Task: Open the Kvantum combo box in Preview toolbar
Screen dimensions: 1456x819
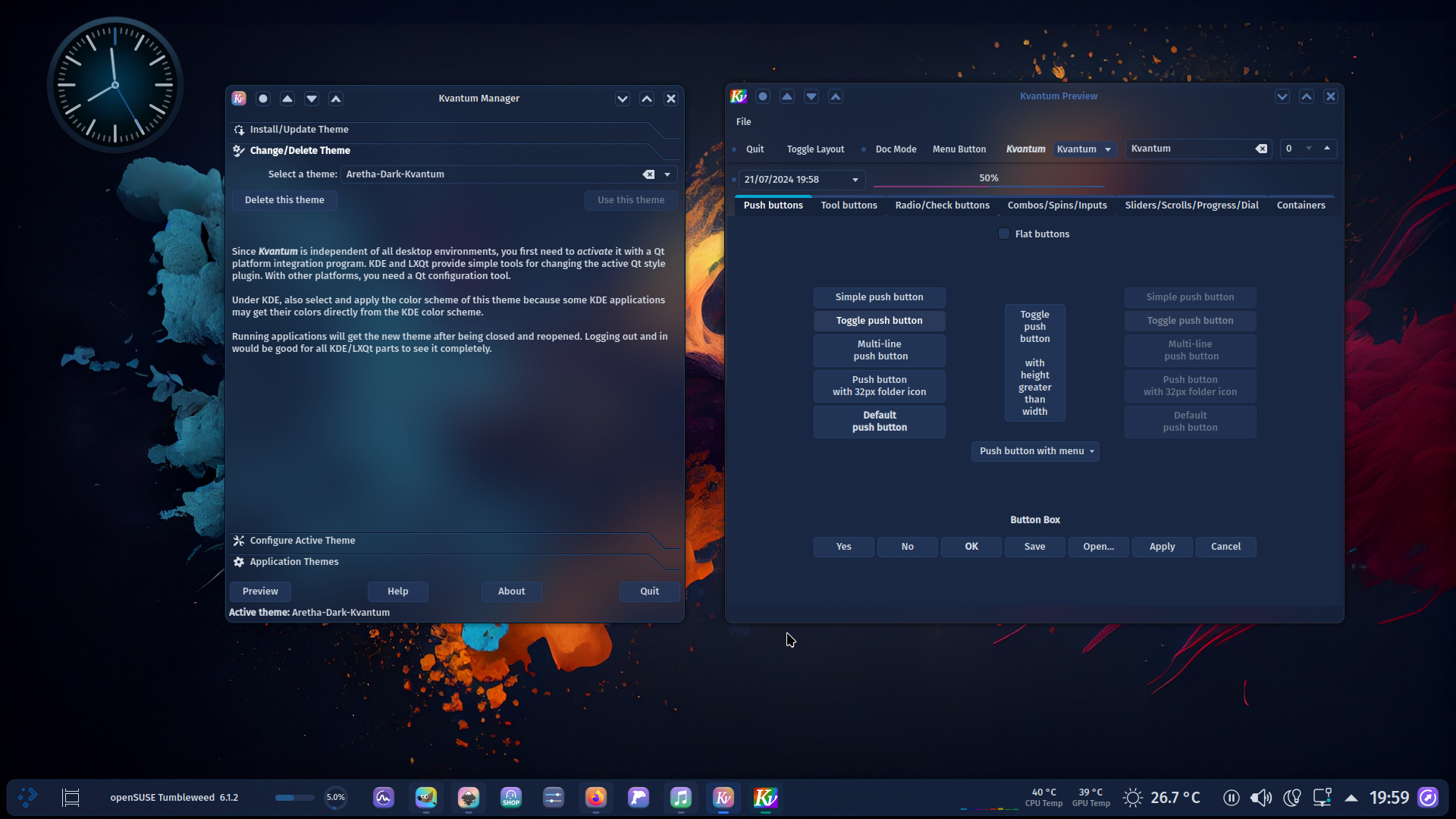Action: click(x=1084, y=149)
